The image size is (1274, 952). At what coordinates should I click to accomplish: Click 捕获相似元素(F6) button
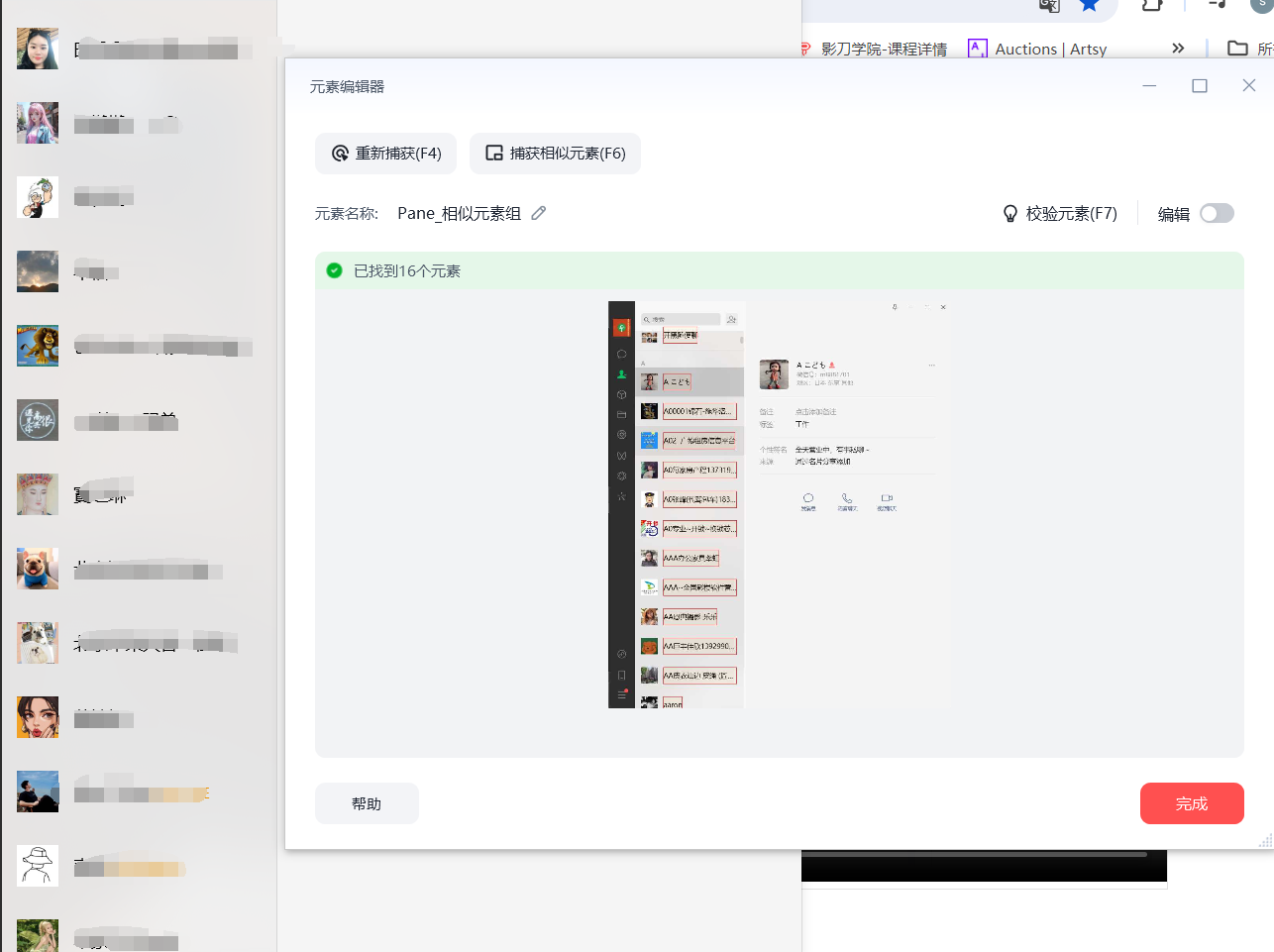[555, 154]
